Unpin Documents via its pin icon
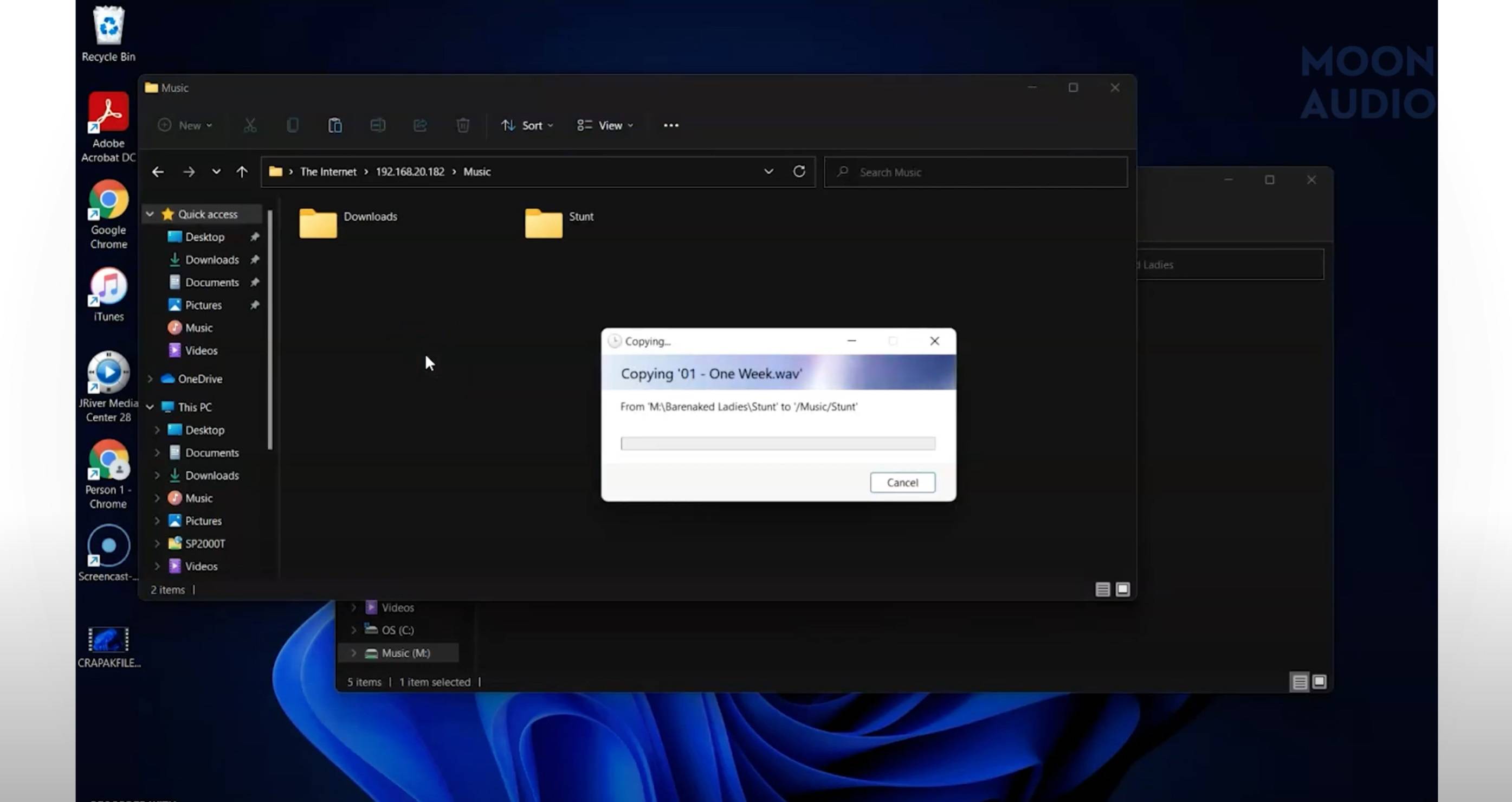Screen dimensions: 1512x802 (254, 283)
